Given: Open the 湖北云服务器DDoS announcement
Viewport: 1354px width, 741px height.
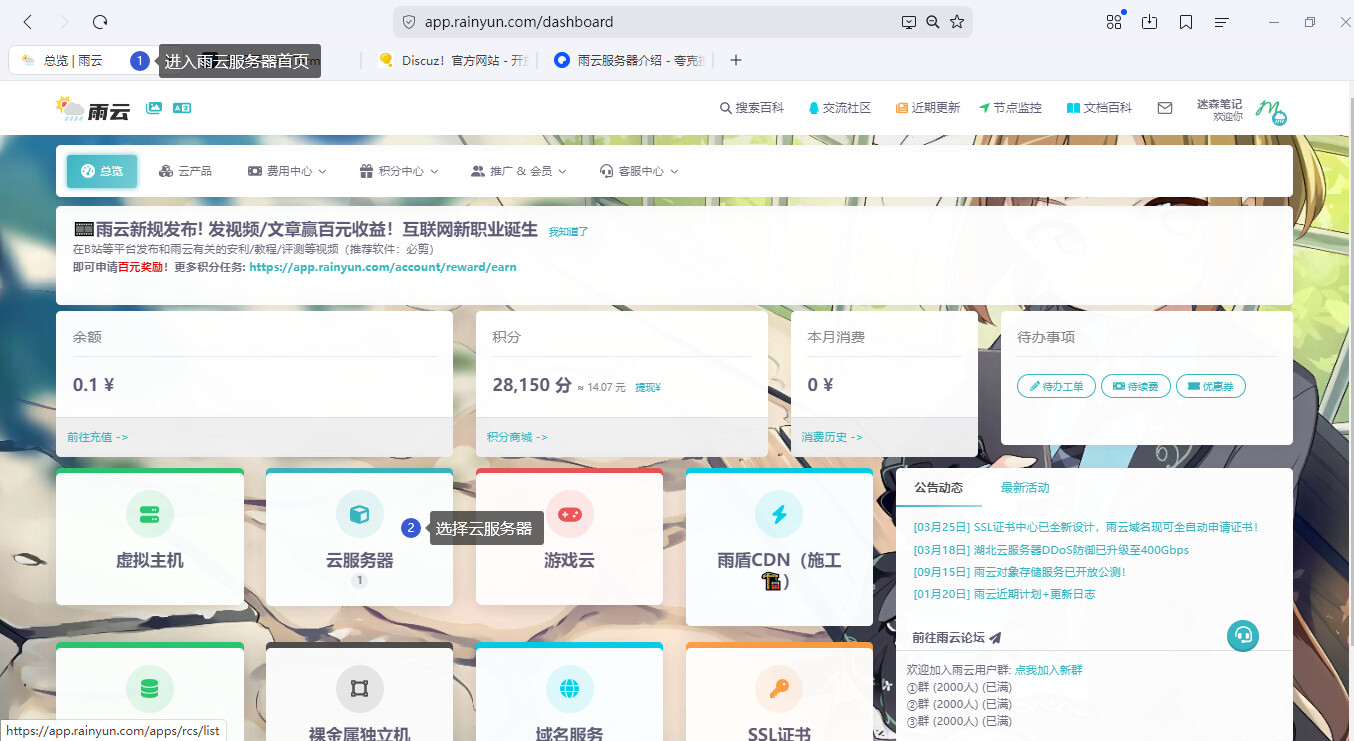Looking at the screenshot, I should [1051, 550].
